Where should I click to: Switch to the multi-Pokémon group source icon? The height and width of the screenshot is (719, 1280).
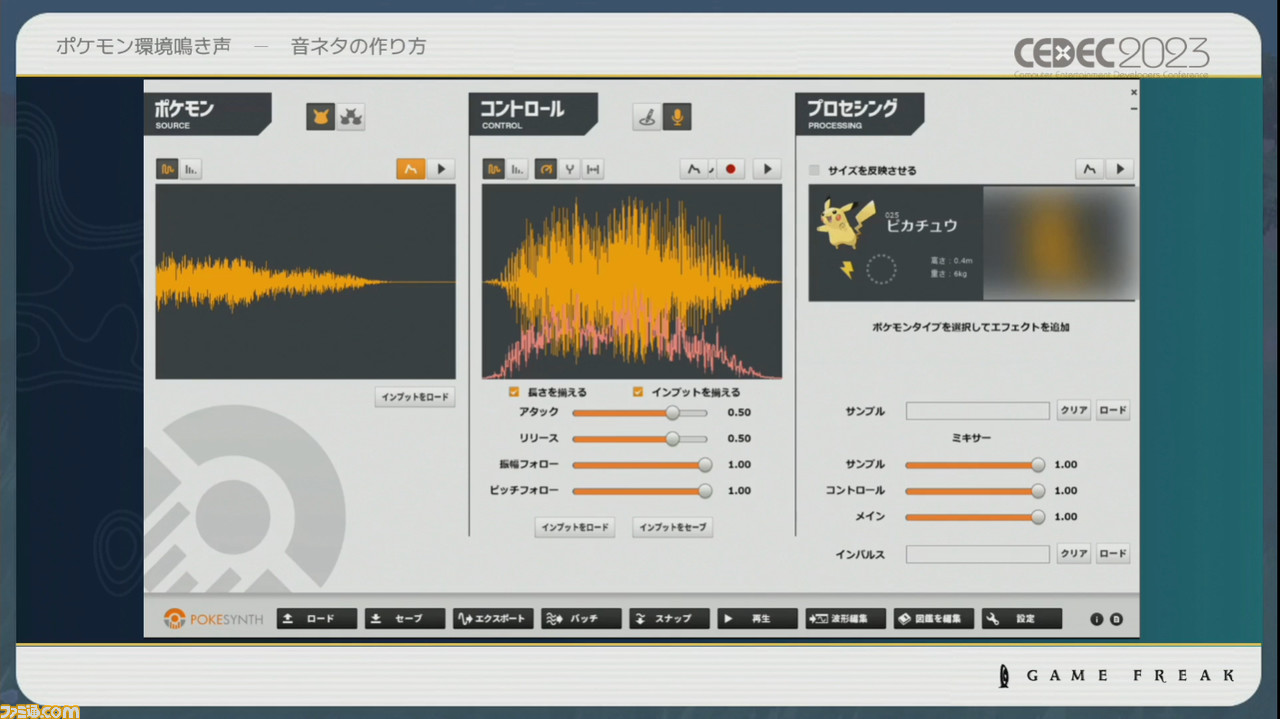click(349, 114)
